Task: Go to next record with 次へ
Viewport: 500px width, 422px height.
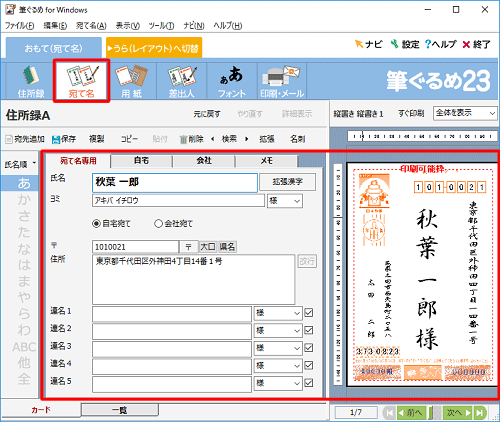Action: point(458,413)
